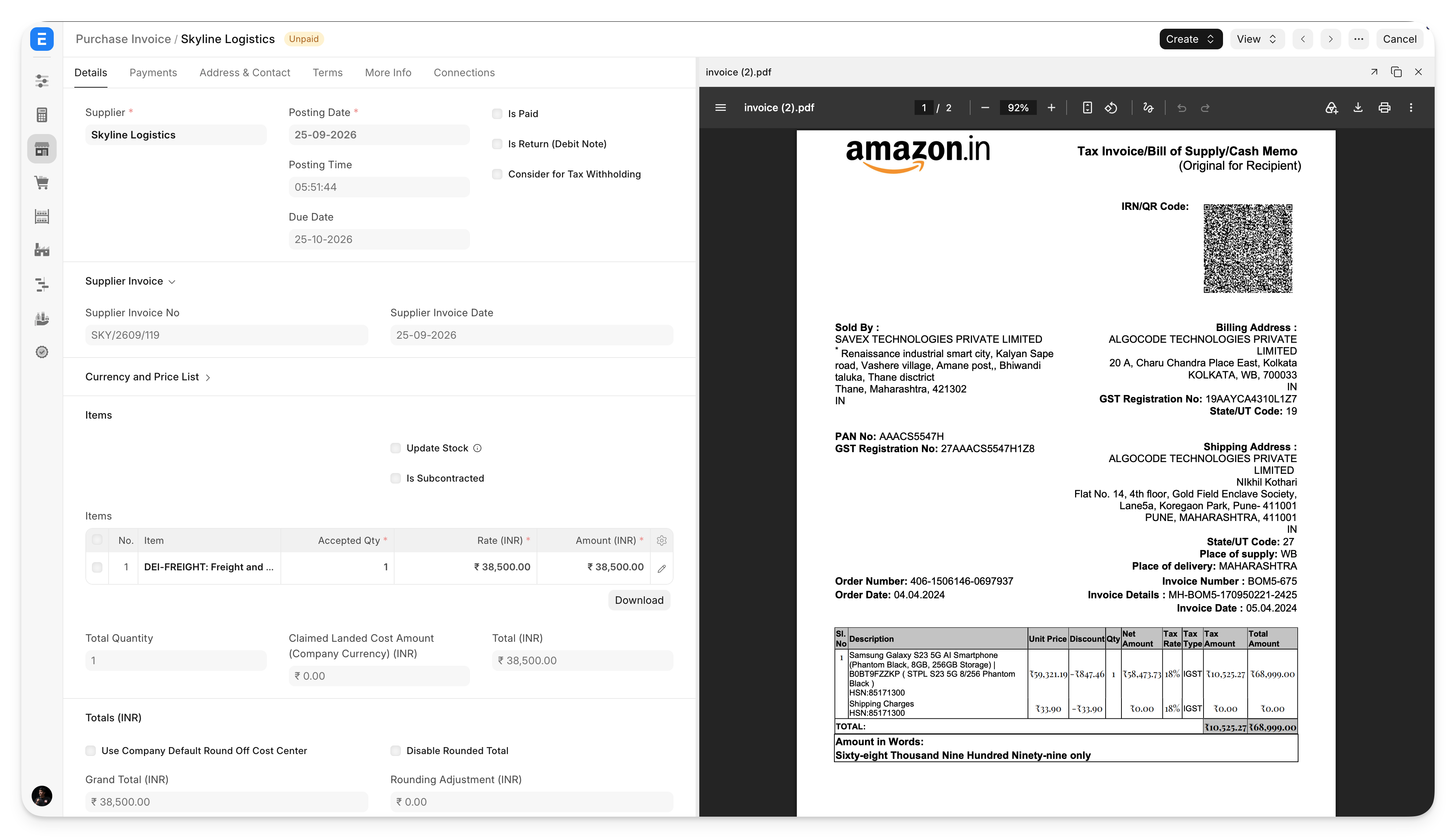Download the PDF from viewer toolbar
The width and height of the screenshot is (1456, 838).
click(x=1358, y=108)
